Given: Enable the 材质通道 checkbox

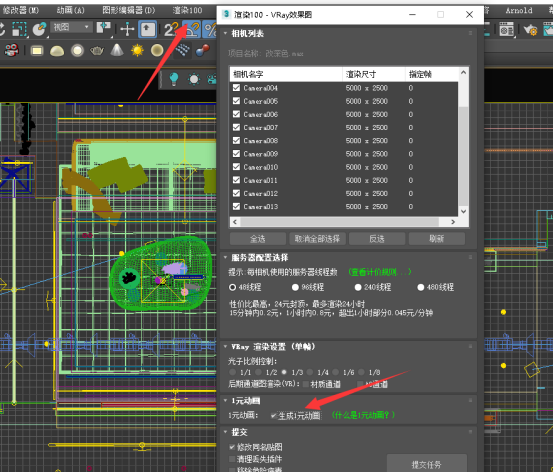Looking at the screenshot, I should [306, 384].
